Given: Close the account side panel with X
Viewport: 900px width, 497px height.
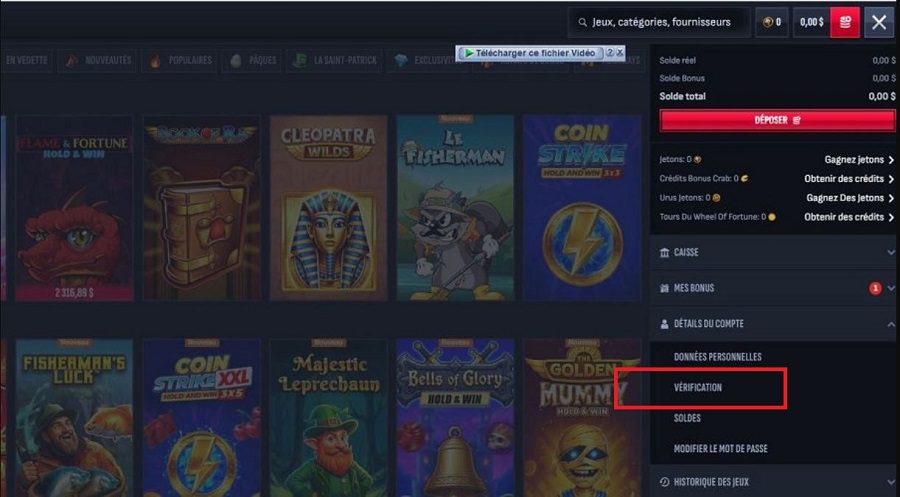Looking at the screenshot, I should 879,22.
